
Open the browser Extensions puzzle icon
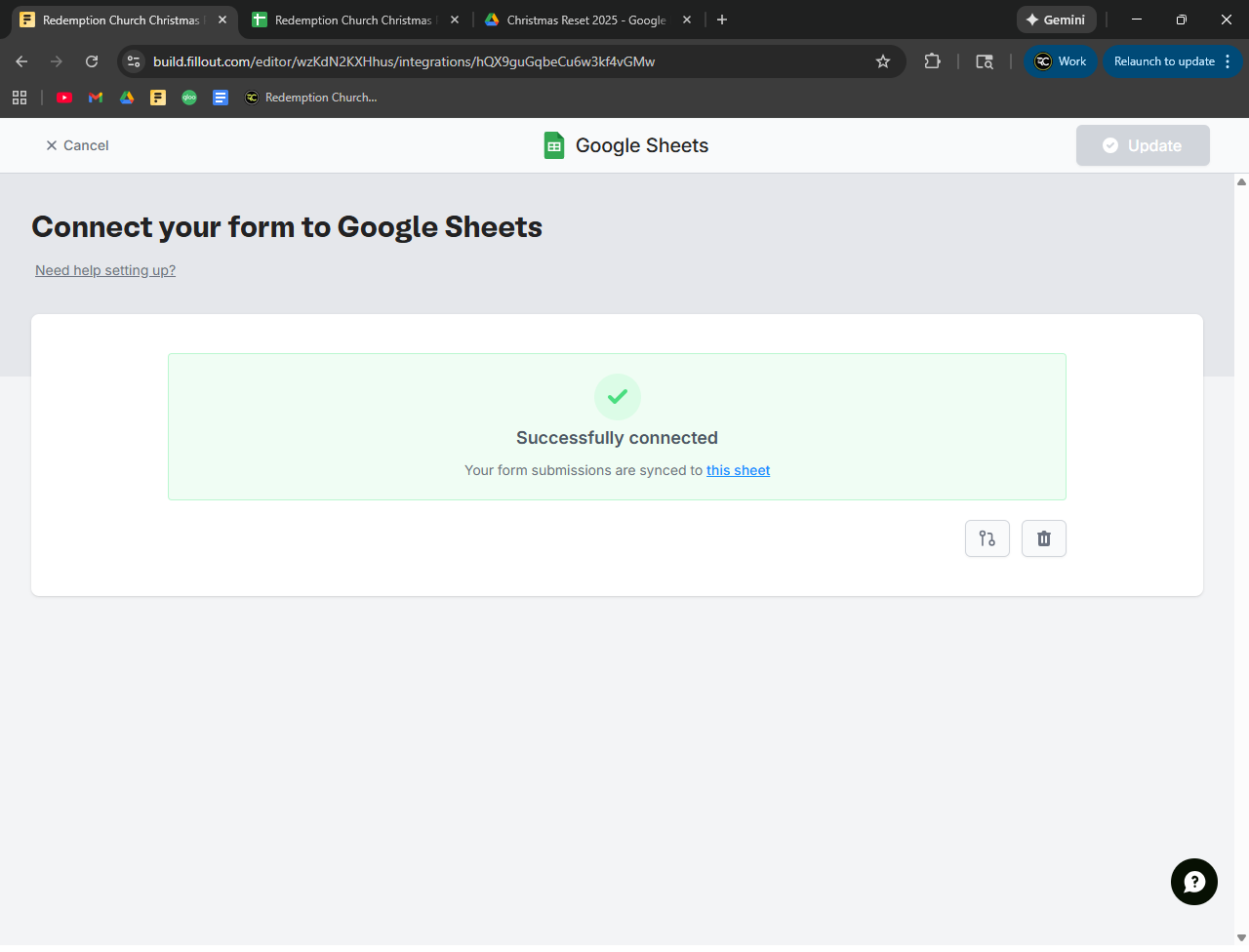coord(932,61)
